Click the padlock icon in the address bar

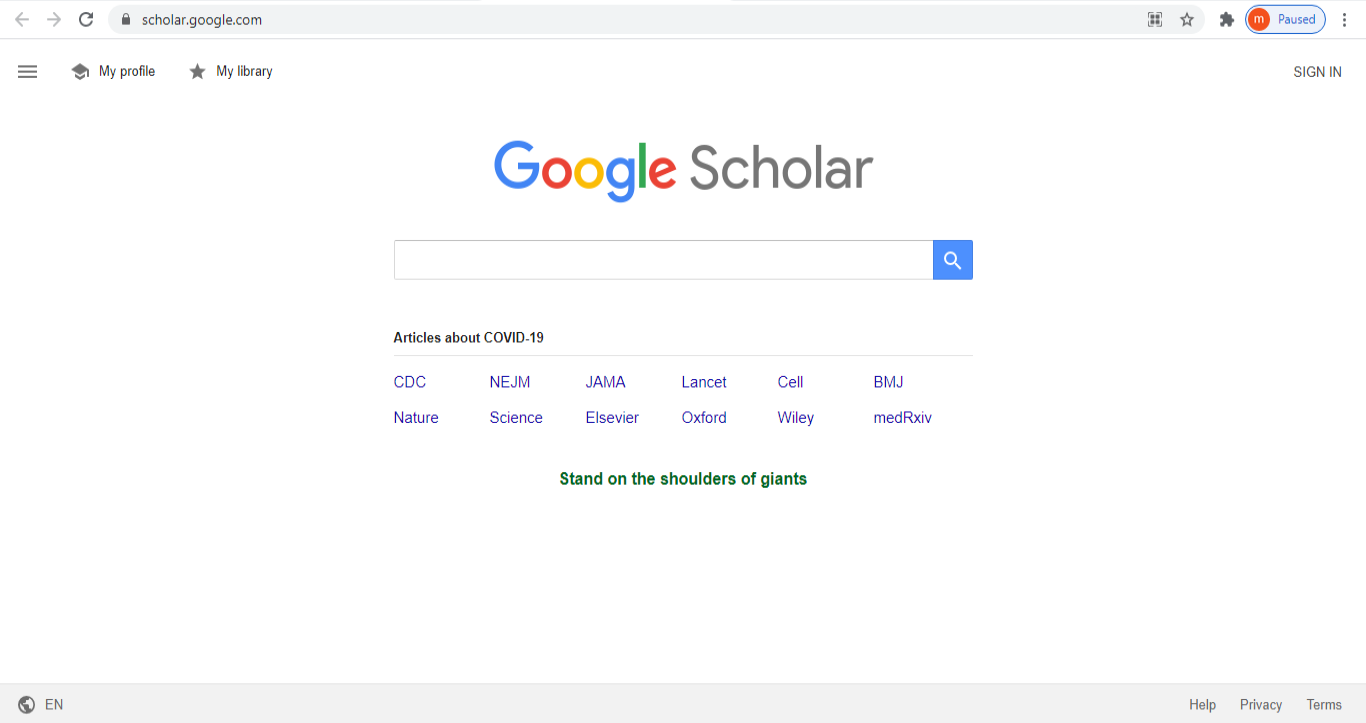126,18
